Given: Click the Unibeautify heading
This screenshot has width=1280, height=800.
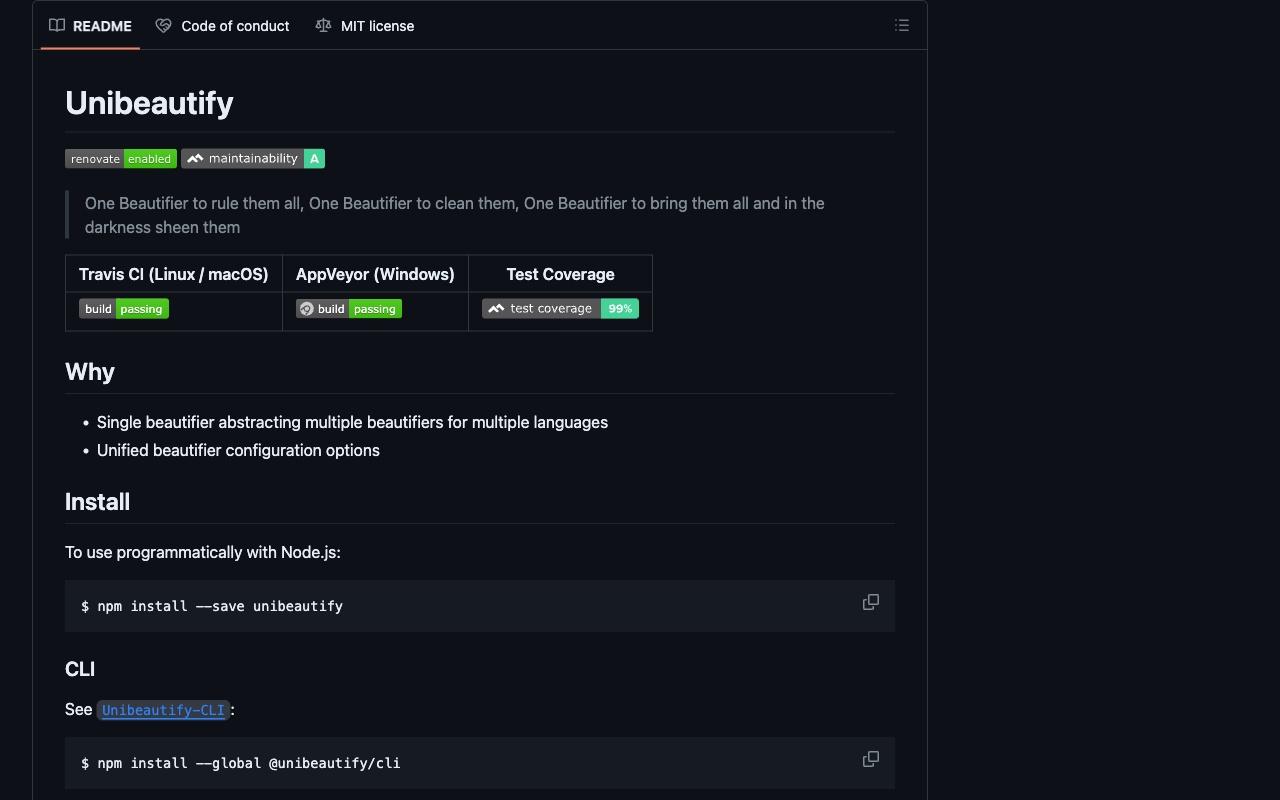Looking at the screenshot, I should pos(149,103).
